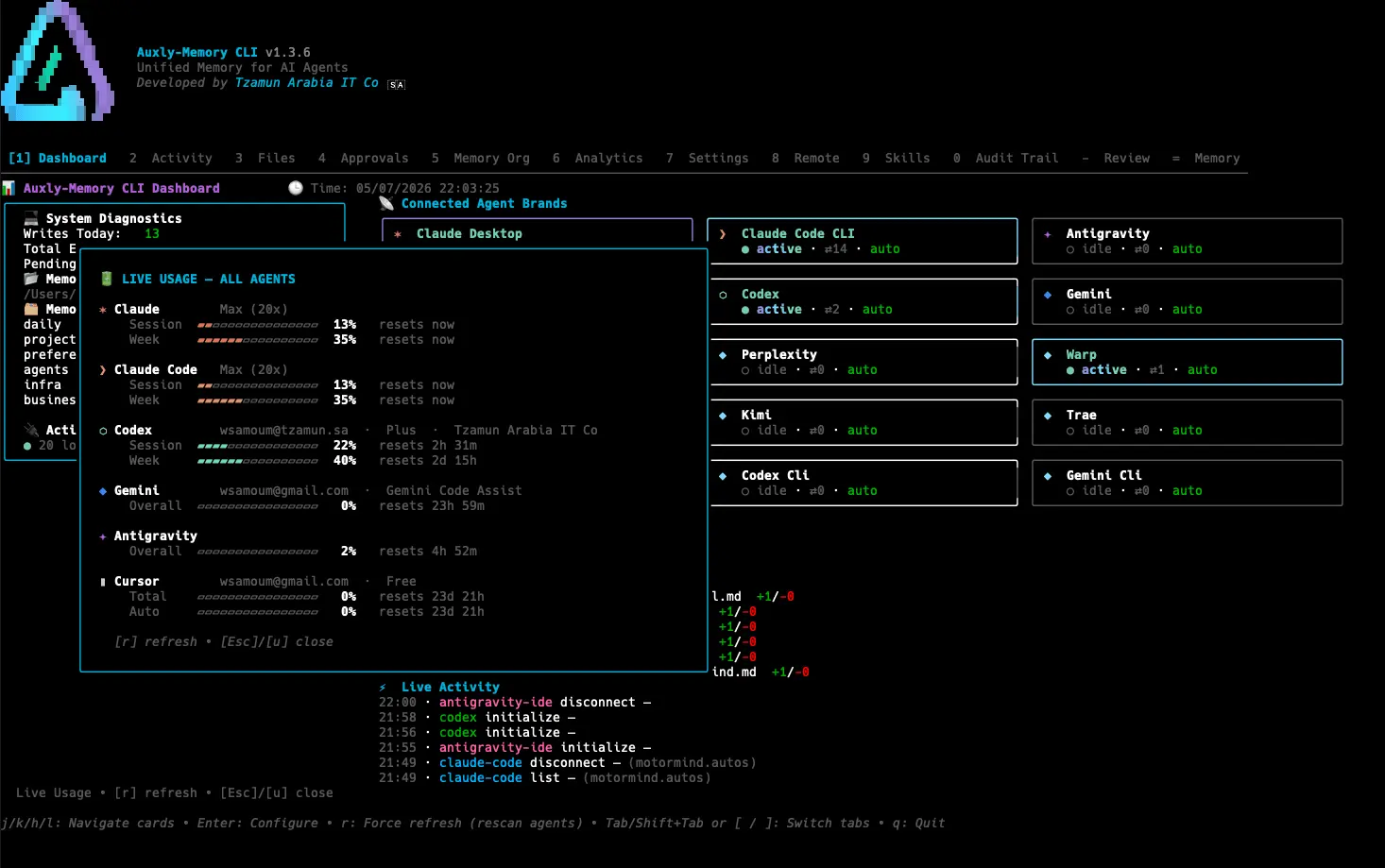The width and height of the screenshot is (1385, 868).
Task: Click the Memory tab at far right
Action: (x=1206, y=159)
